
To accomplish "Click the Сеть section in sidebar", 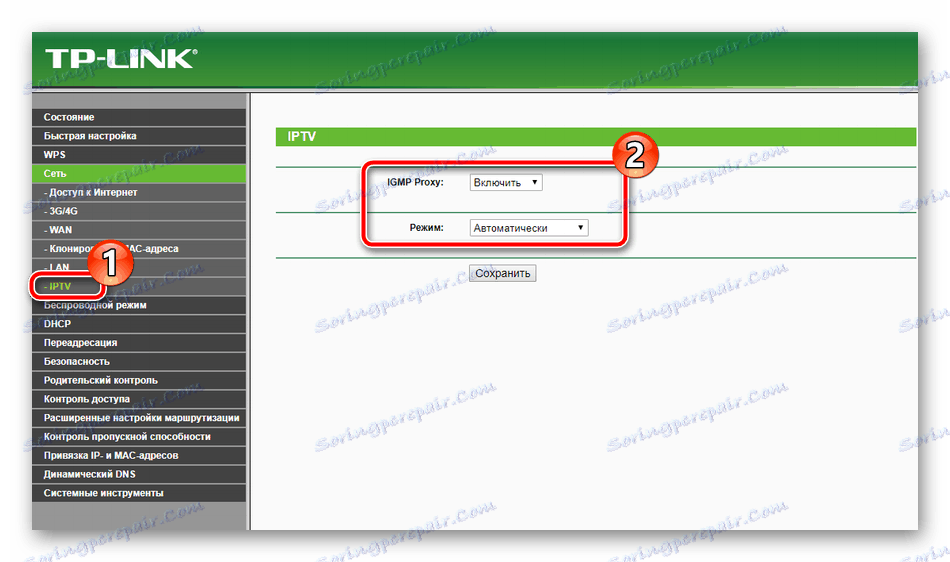I will click(x=139, y=173).
